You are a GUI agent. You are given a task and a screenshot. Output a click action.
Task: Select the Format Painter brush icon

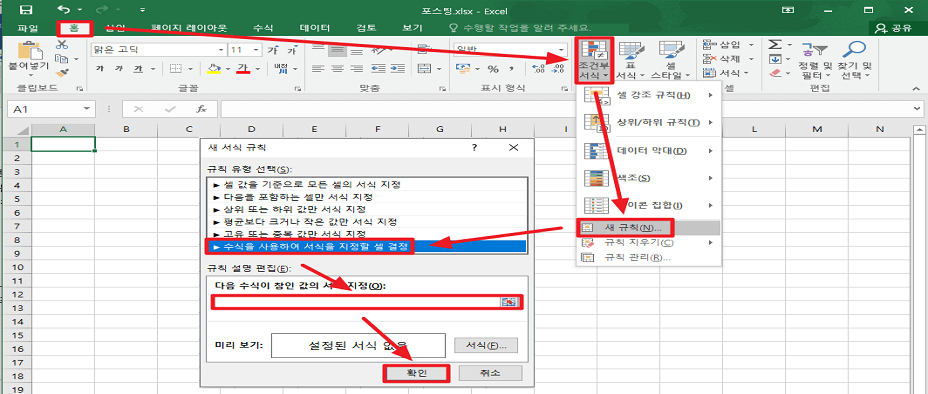pos(62,73)
